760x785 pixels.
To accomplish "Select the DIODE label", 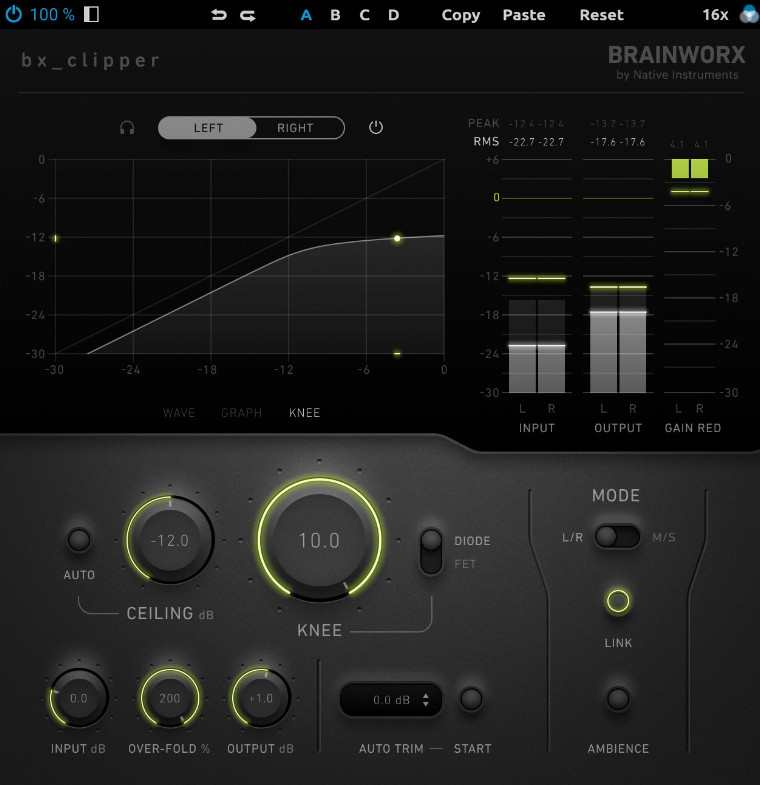I will [472, 541].
